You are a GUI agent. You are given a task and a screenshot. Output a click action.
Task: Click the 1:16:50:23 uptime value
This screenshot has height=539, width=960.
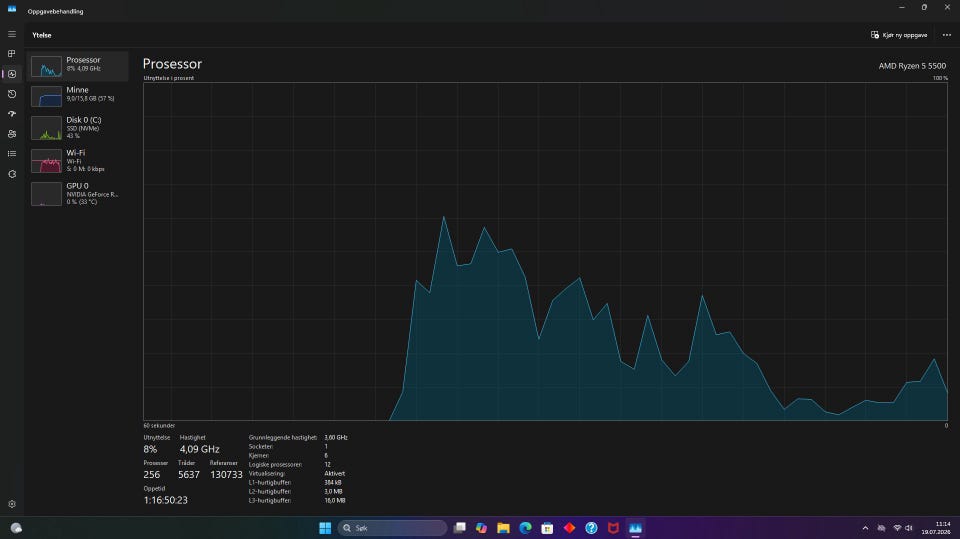pos(166,500)
